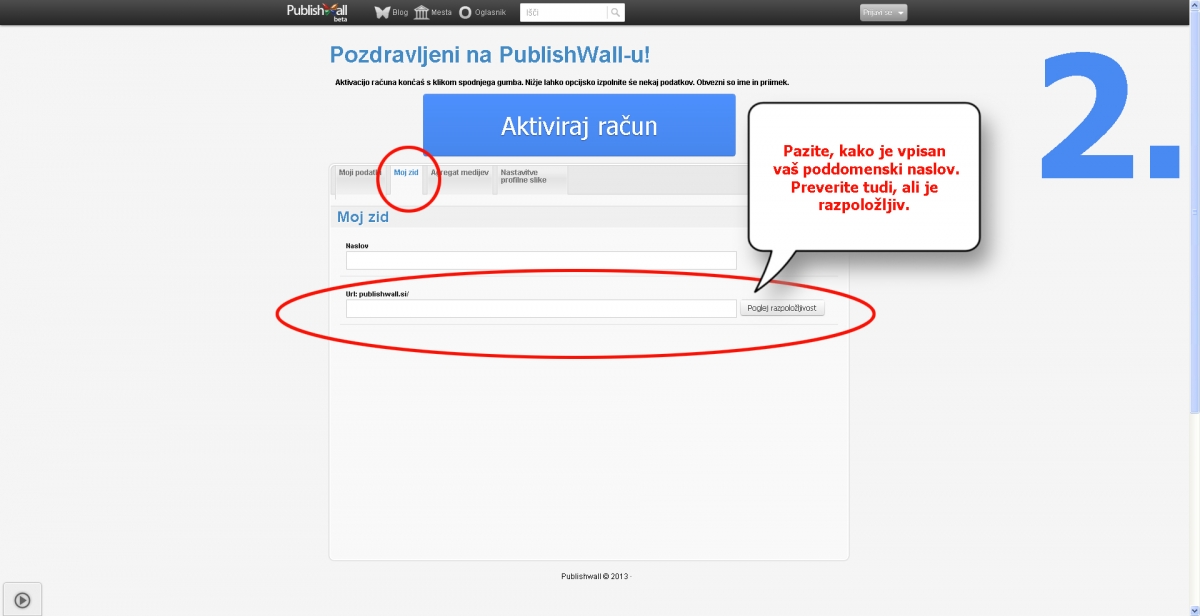
Task: Click into the Naslov text field
Action: pyautogui.click(x=541, y=261)
